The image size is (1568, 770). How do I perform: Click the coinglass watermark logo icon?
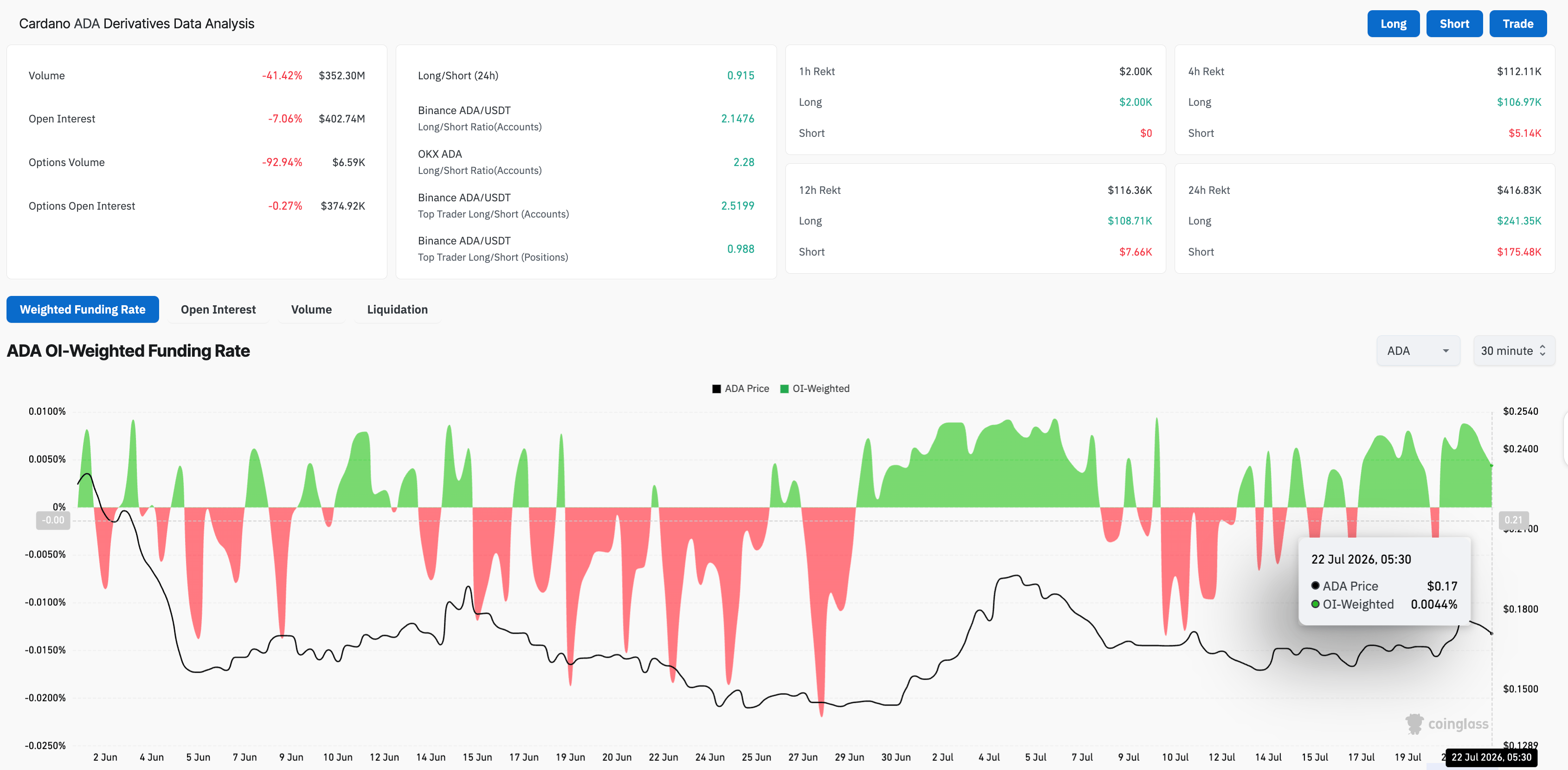tap(1414, 724)
